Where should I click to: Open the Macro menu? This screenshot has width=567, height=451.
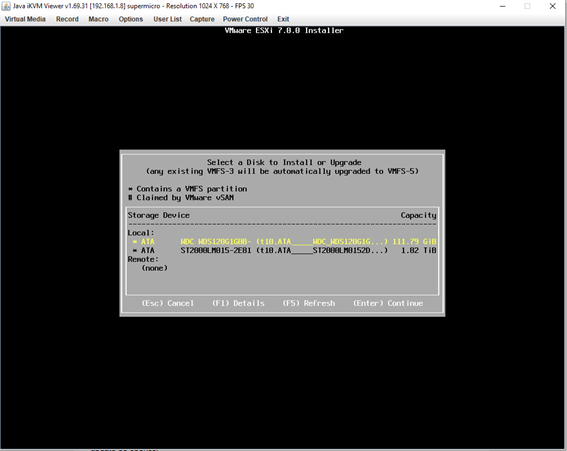tap(98, 19)
